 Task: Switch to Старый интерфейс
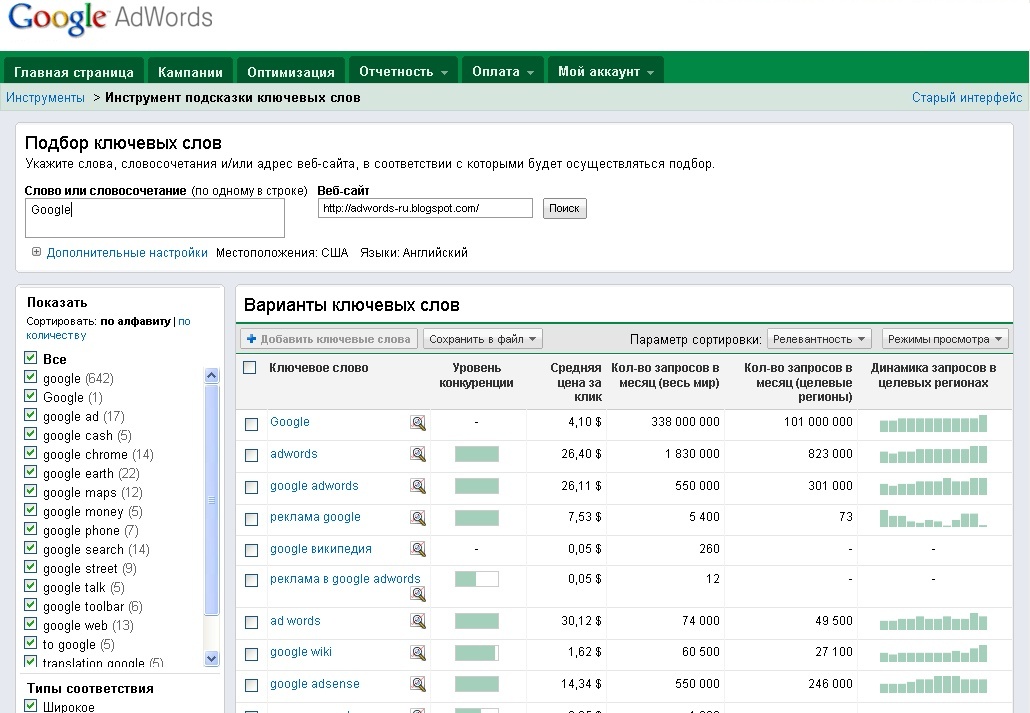click(x=967, y=98)
